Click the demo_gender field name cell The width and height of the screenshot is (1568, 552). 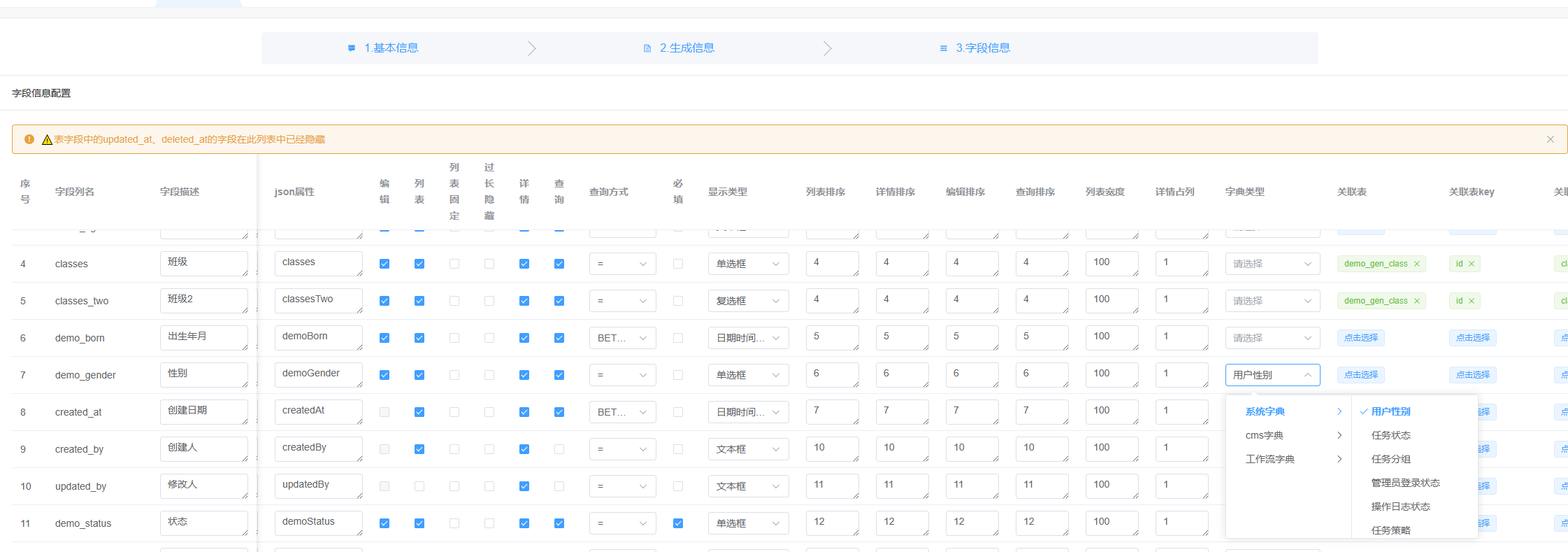click(85, 375)
